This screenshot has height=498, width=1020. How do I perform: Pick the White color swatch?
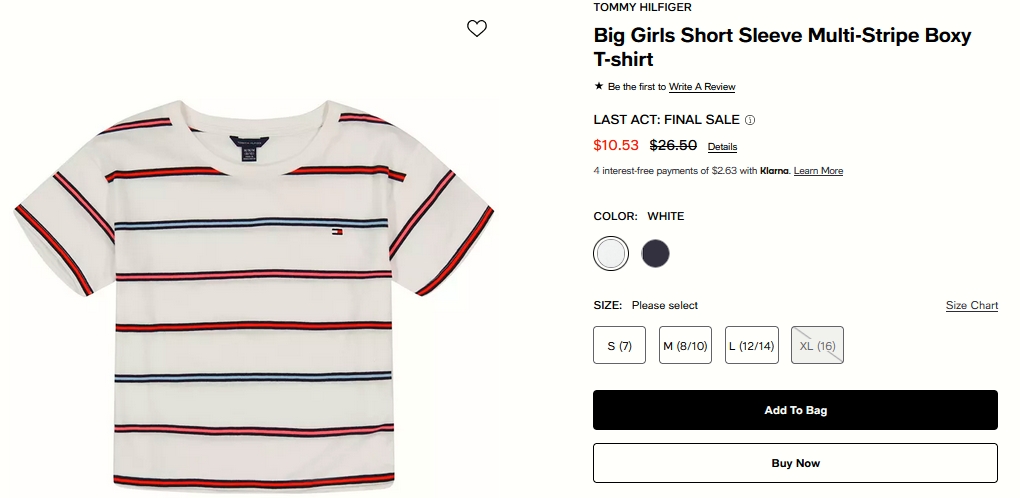[610, 254]
